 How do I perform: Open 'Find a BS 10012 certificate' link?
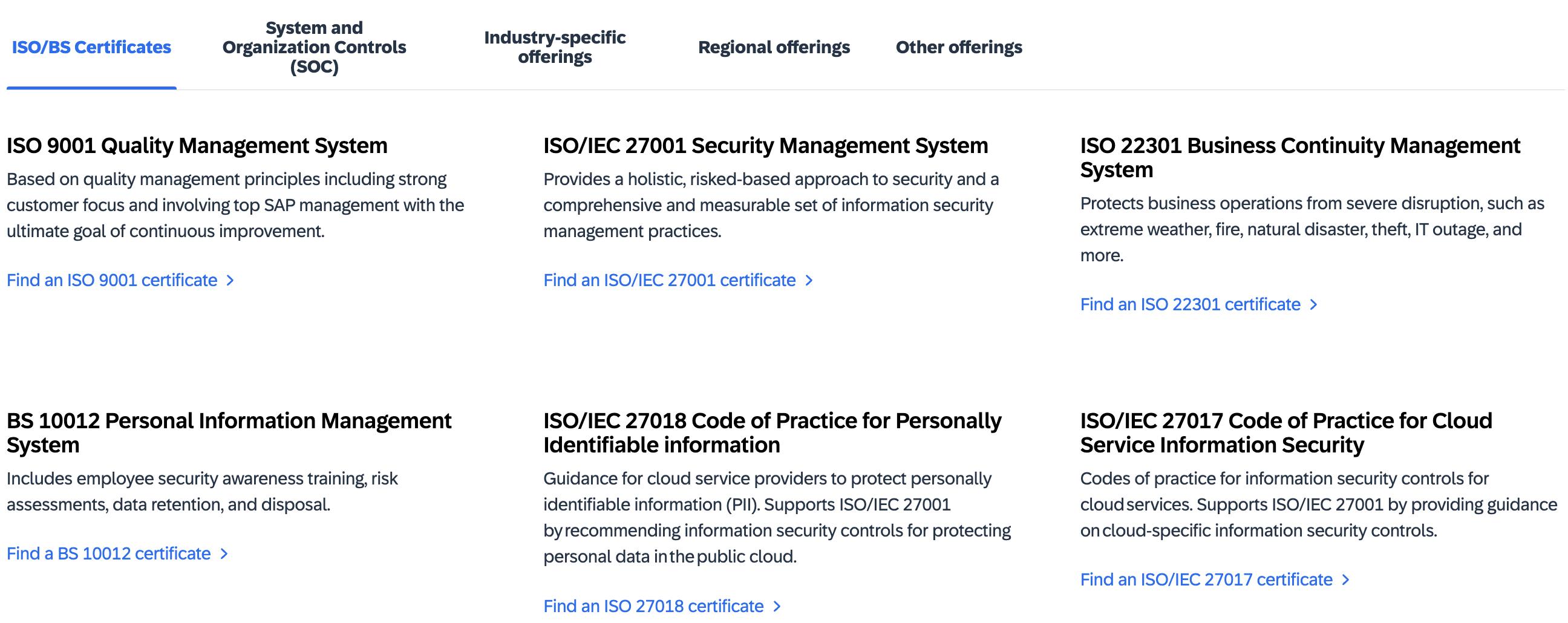click(x=108, y=553)
